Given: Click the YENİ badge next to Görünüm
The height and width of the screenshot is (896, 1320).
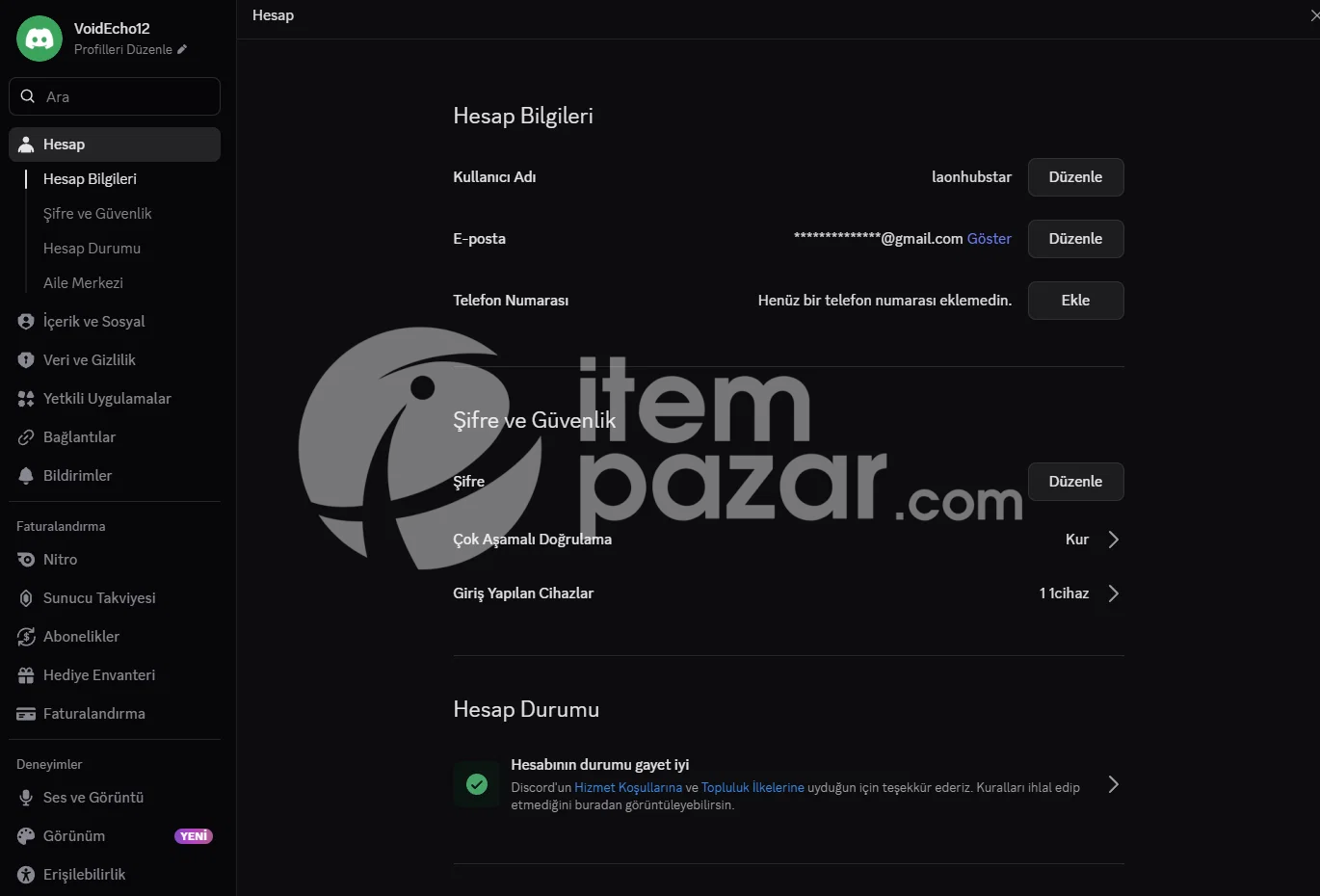Looking at the screenshot, I should coord(194,836).
